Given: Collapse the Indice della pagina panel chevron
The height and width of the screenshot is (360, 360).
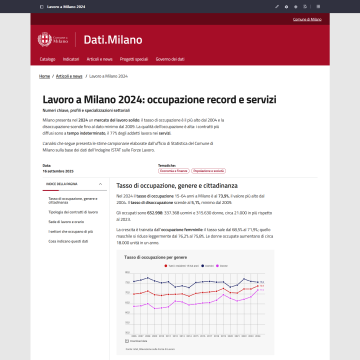Looking at the screenshot, I should pyautogui.click(x=100, y=184).
